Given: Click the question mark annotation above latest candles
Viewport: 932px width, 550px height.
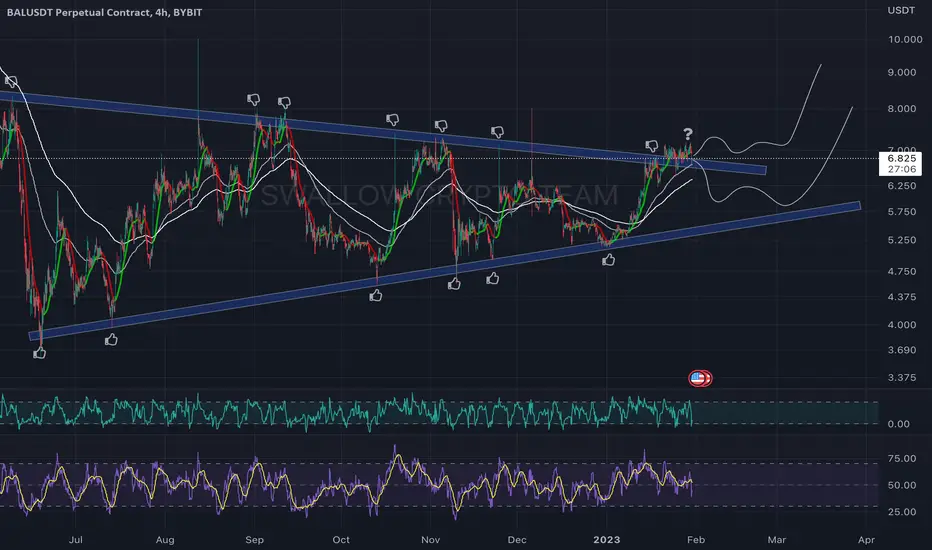Looking at the screenshot, I should [x=688, y=133].
